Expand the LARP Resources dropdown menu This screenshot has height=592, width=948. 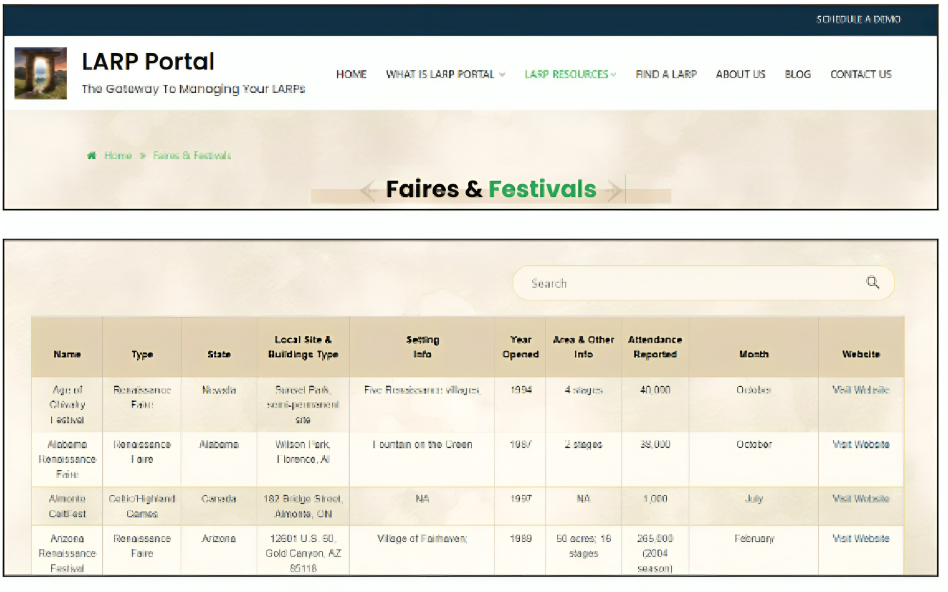point(570,74)
